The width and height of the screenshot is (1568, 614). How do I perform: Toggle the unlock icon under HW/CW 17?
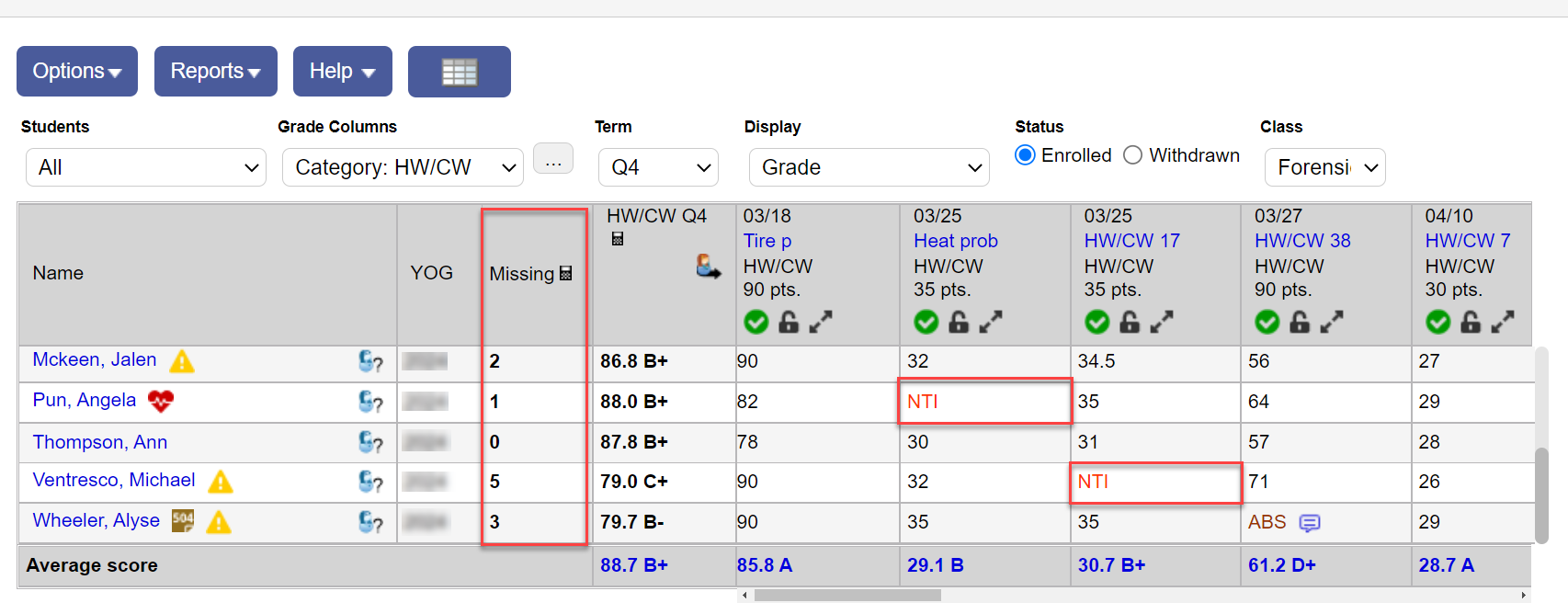[1130, 322]
